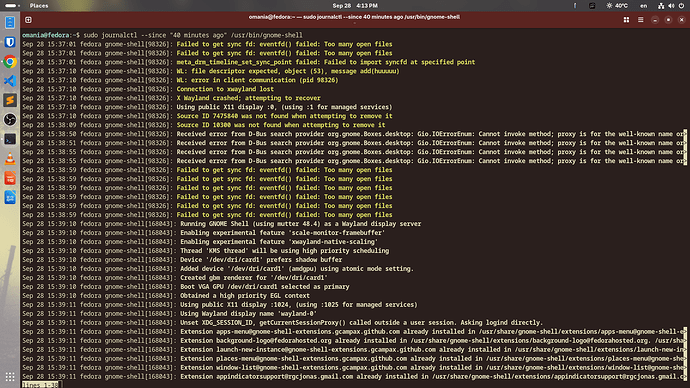Open the clock showing Sep 28 4:13 PM
The width and height of the screenshot is (690, 388).
pyautogui.click(x=355, y=6)
